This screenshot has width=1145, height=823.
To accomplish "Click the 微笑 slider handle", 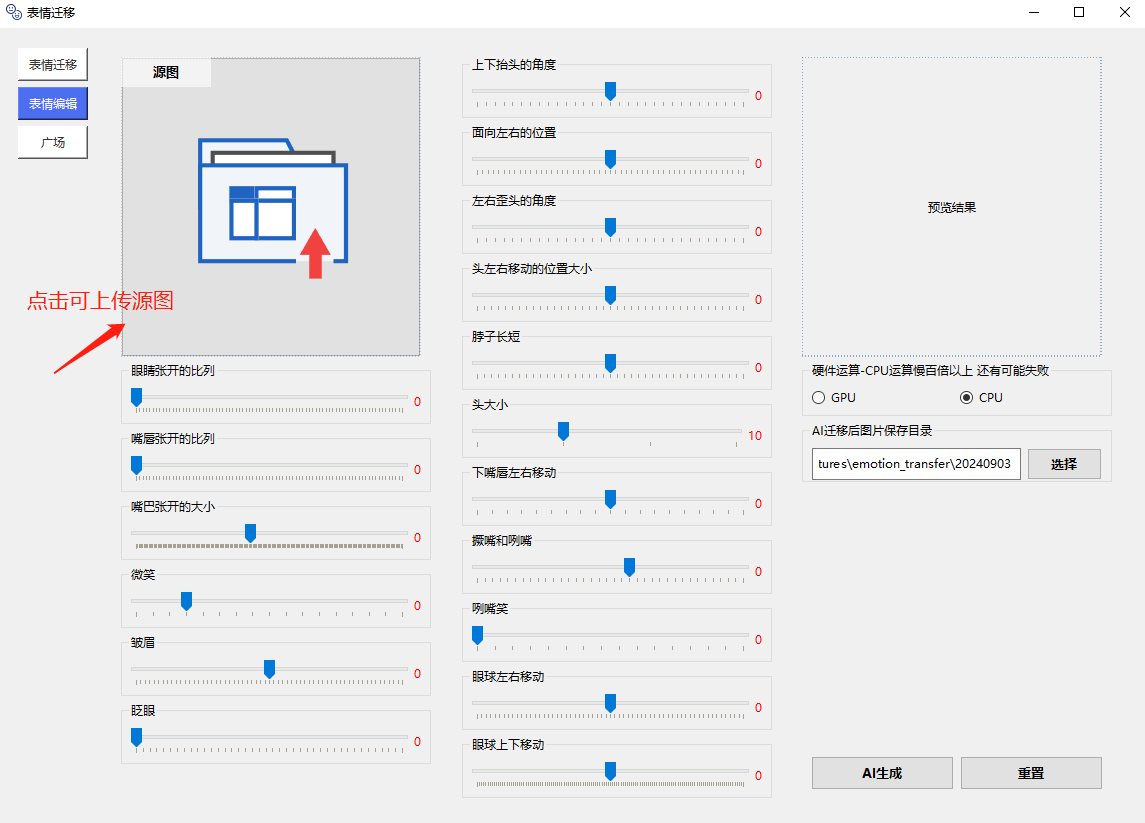I will tap(186, 601).
